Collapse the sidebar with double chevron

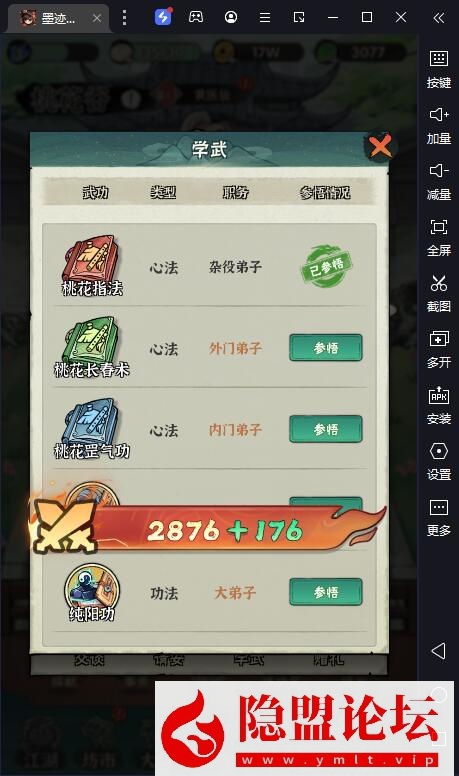[x=439, y=18]
